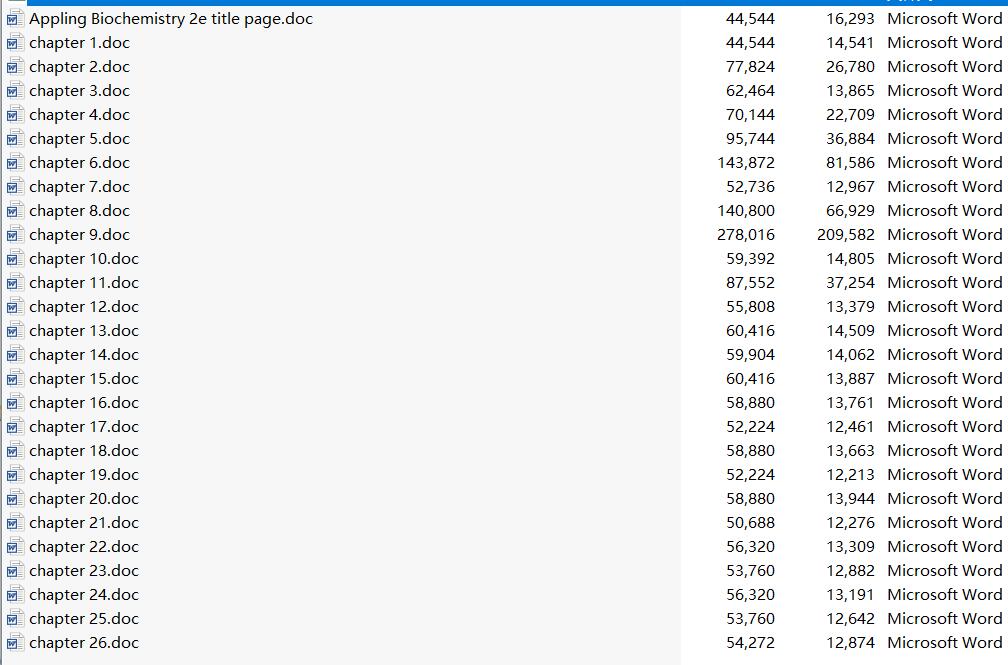Click size value 95,744 for chapter 5
Image resolution: width=1008 pixels, height=665 pixels.
click(750, 139)
